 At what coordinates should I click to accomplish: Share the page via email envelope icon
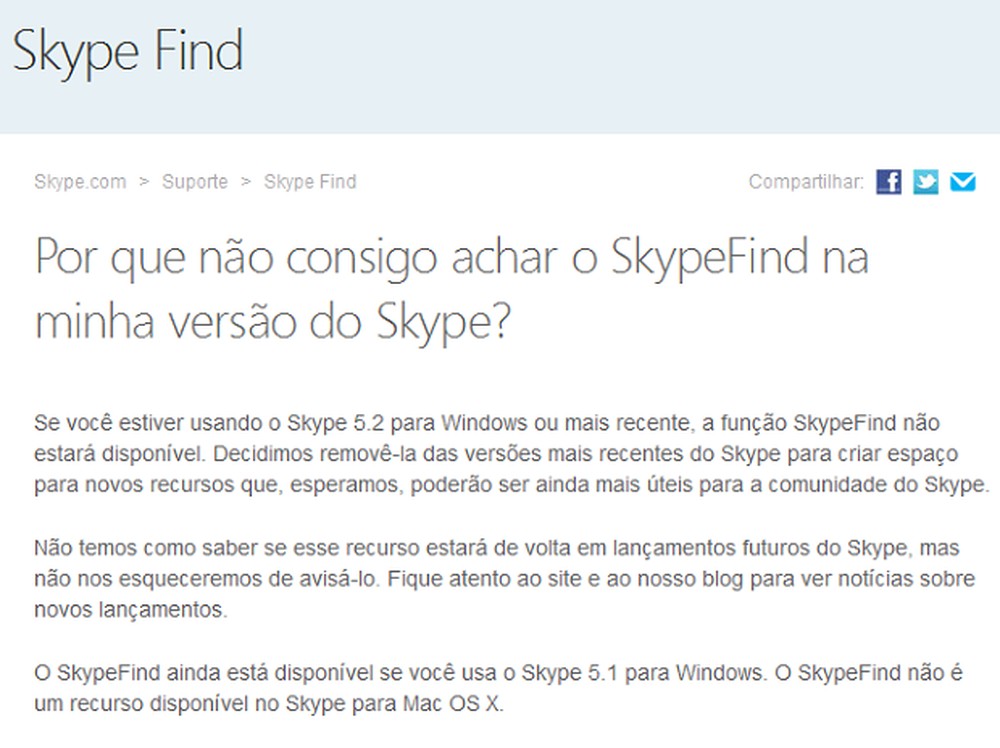(963, 182)
